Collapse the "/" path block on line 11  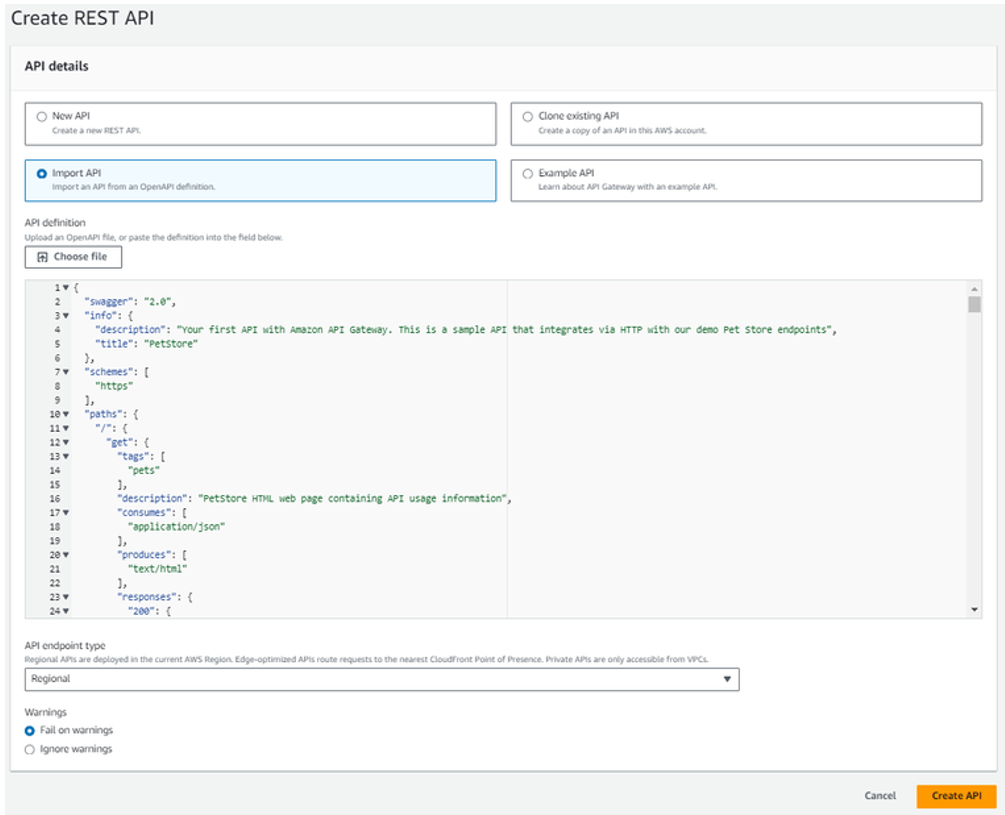pyautogui.click(x=65, y=429)
